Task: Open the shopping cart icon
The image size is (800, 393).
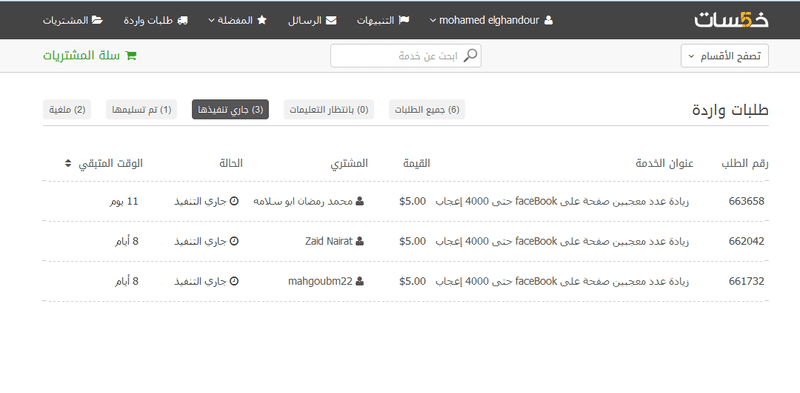Action: pos(131,56)
